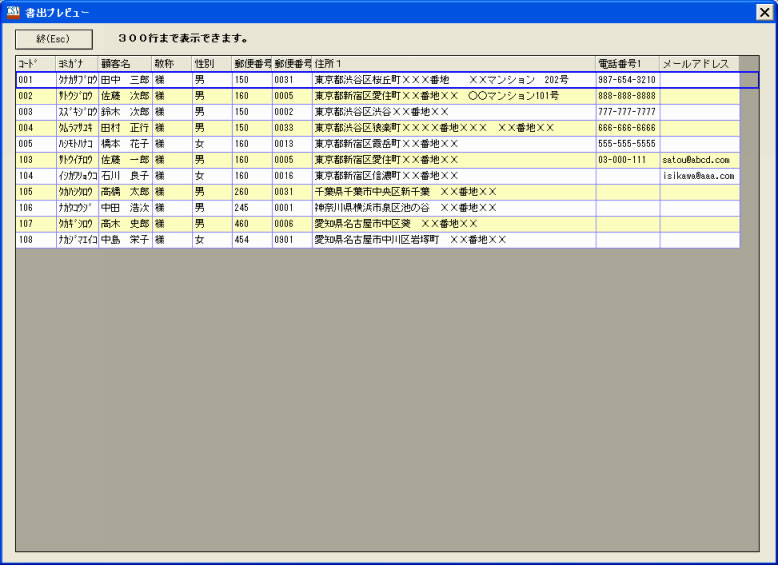The image size is (778, 565).
Task: Click the application icon in the title bar
Action: tap(13, 12)
